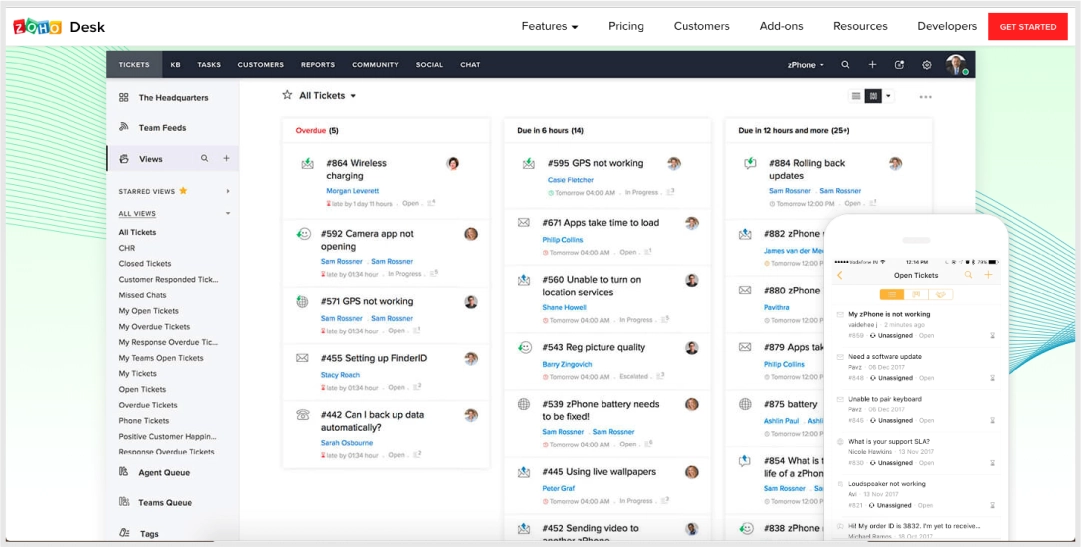1081x547 pixels.
Task: Click the phone icon on ticket #442
Action: (x=302, y=415)
